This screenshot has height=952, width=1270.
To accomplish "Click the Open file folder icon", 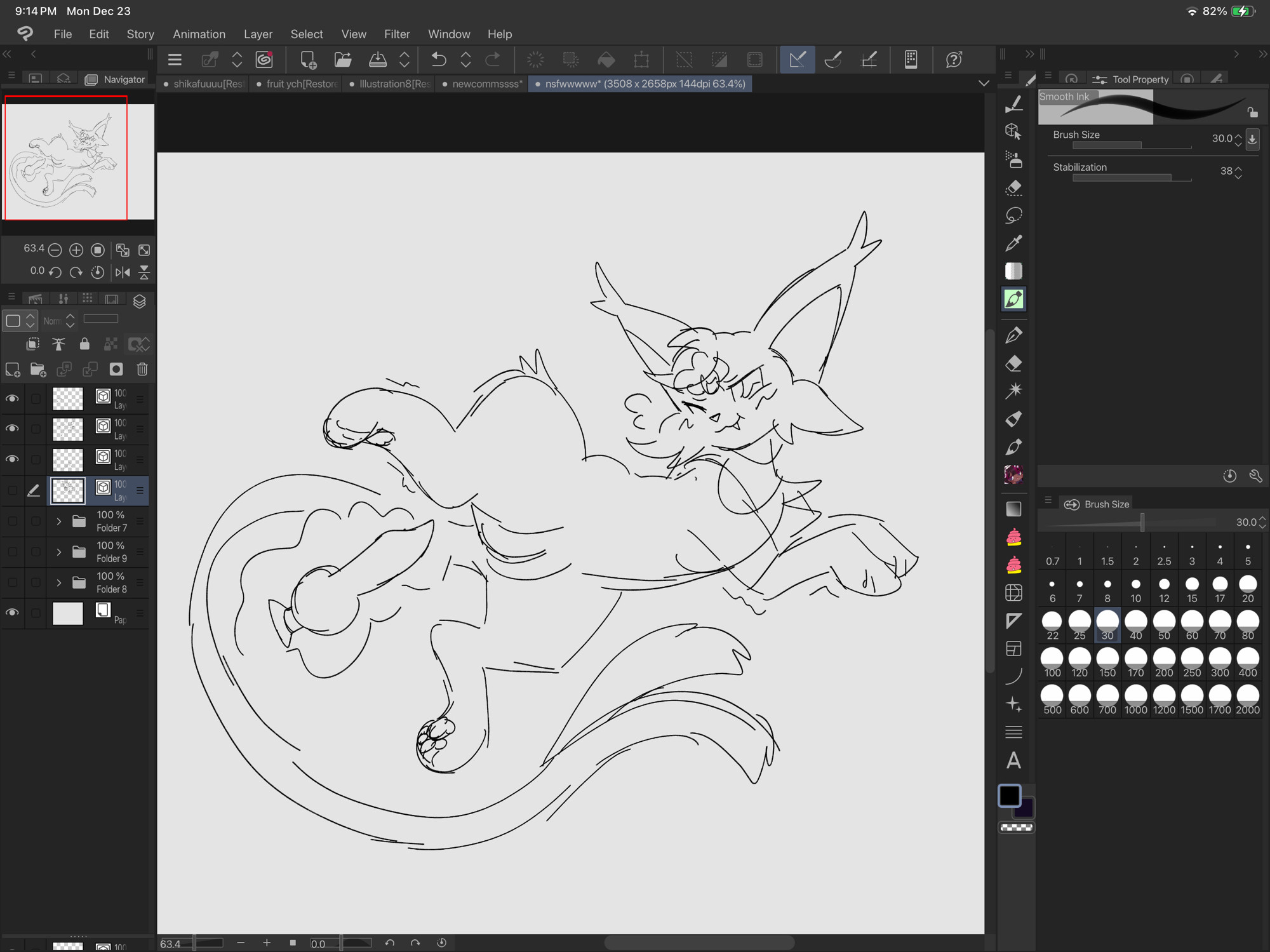I will (x=343, y=60).
